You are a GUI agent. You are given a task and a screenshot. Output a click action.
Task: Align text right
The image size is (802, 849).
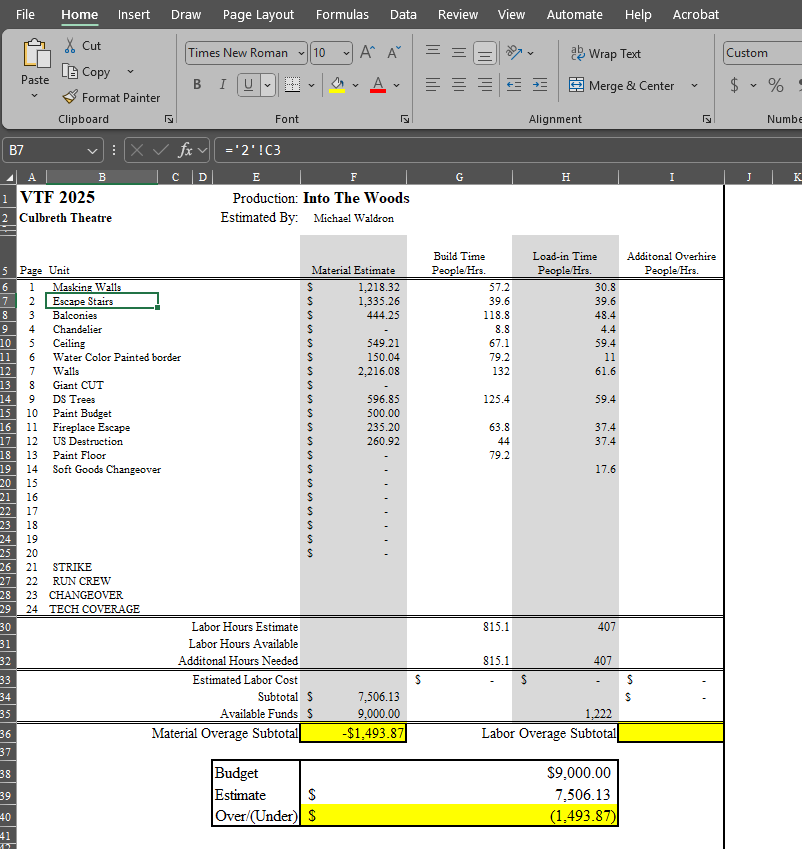click(x=485, y=84)
